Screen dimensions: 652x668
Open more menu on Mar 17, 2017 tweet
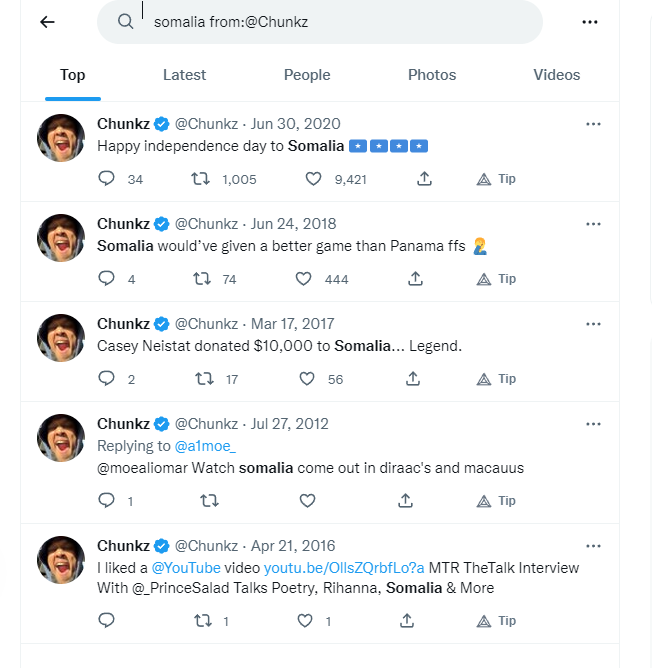pos(593,324)
